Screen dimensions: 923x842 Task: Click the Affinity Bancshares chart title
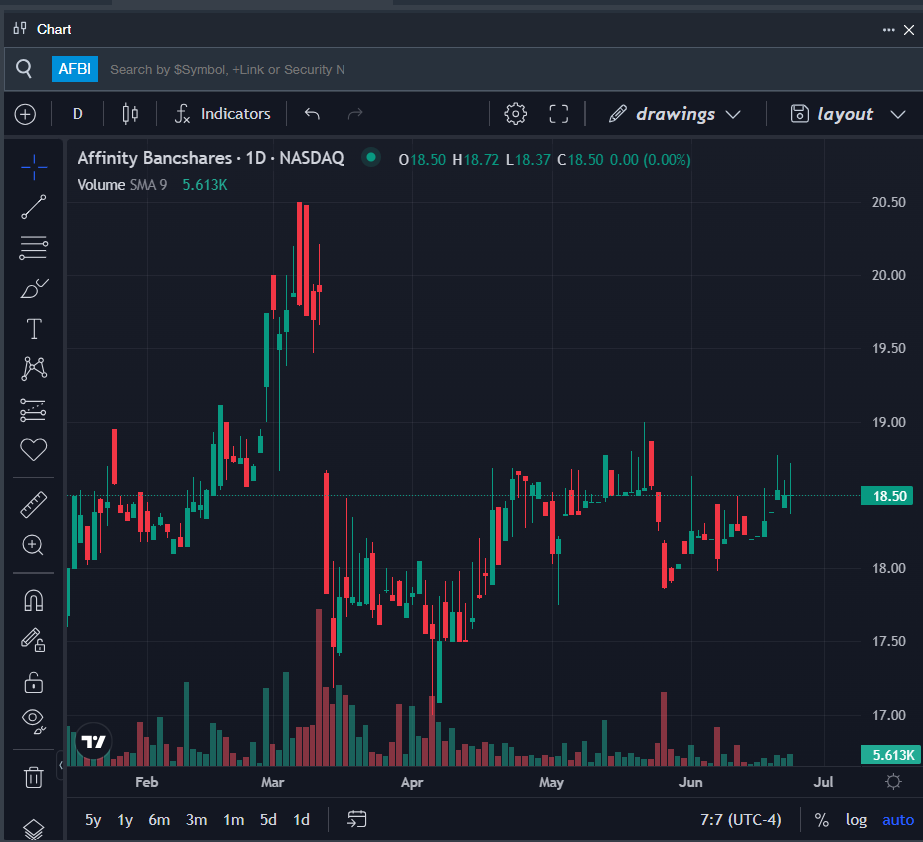[x=211, y=158]
